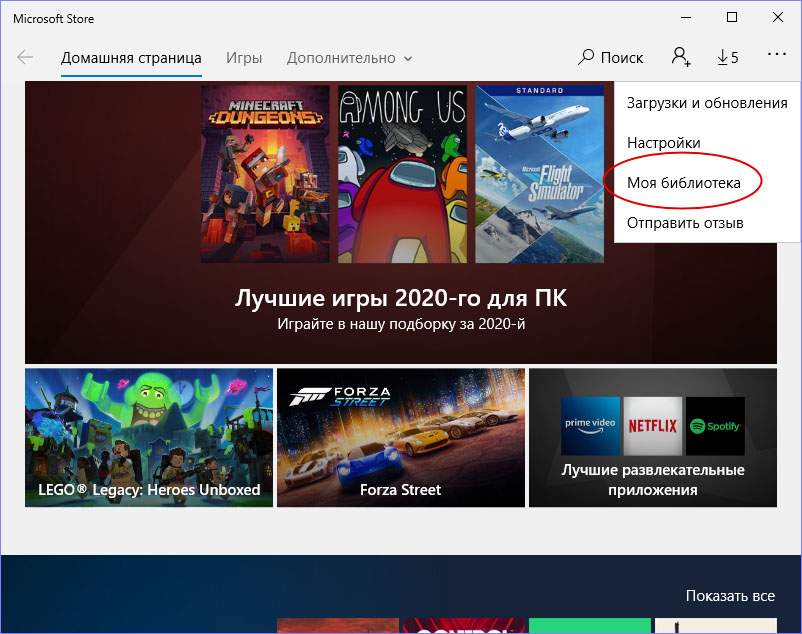Open Лучшие развлекательные приложения tile
The width and height of the screenshot is (802, 634).
pos(653,438)
